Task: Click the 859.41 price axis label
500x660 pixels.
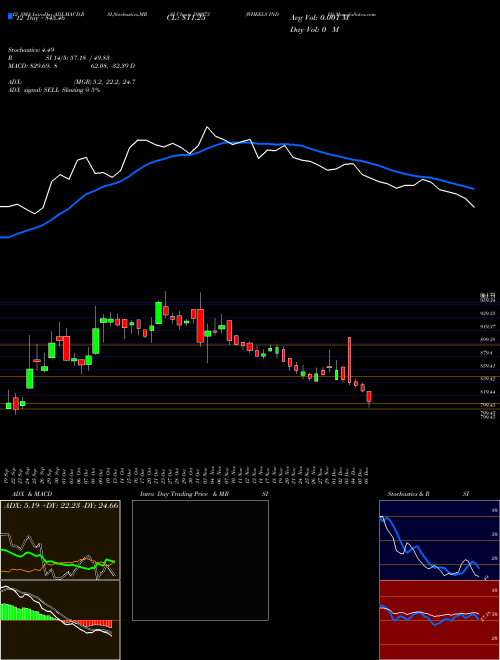Action: [x=487, y=366]
